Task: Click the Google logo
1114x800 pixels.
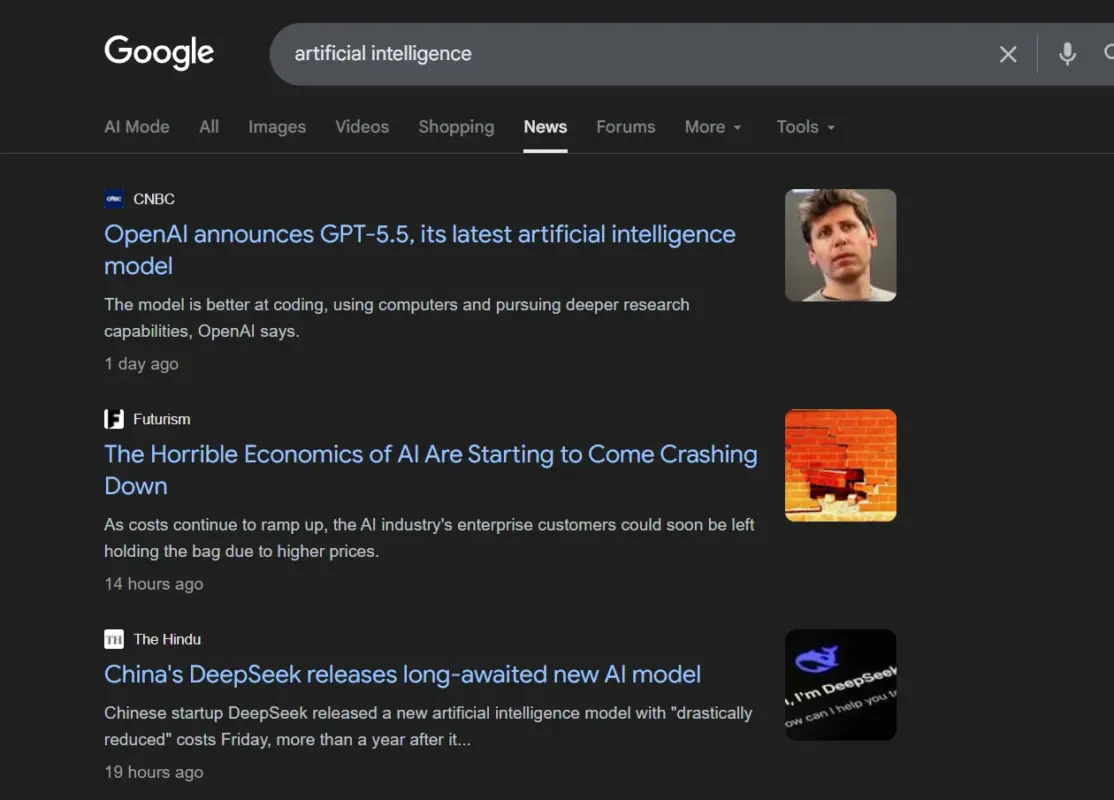Action: (159, 53)
